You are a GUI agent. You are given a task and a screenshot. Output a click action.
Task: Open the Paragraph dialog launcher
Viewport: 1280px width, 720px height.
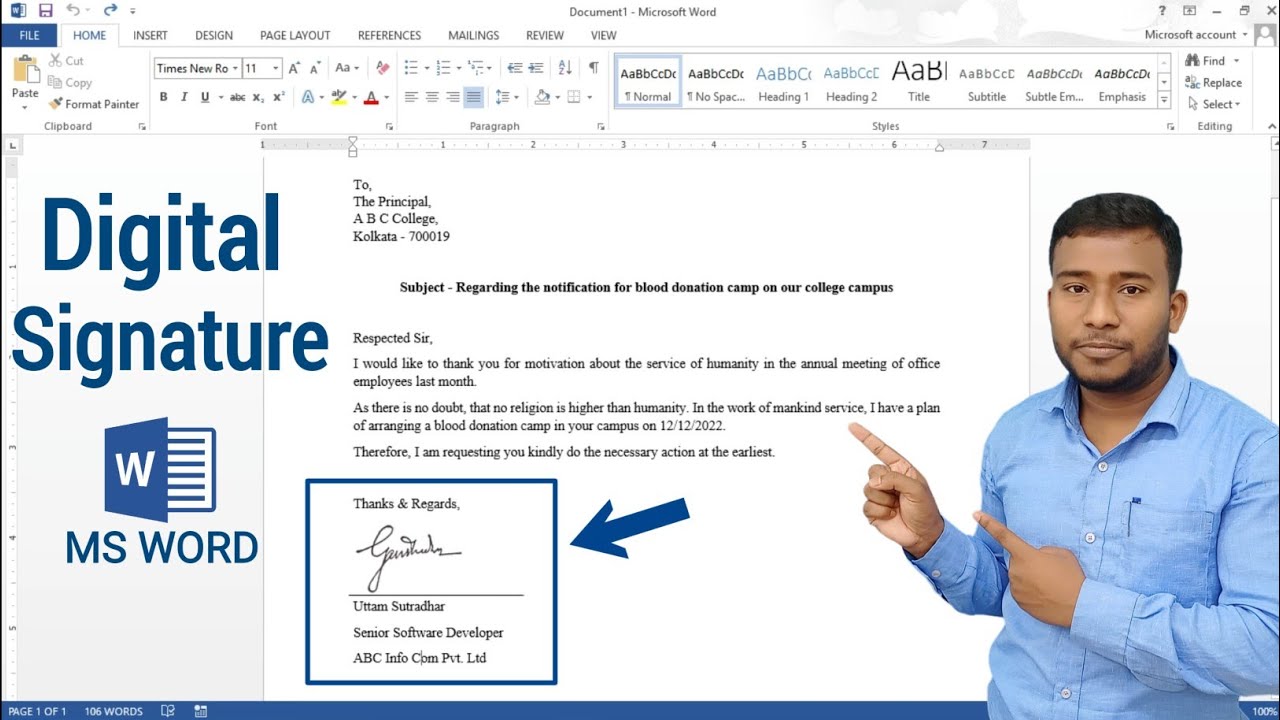[x=601, y=127]
